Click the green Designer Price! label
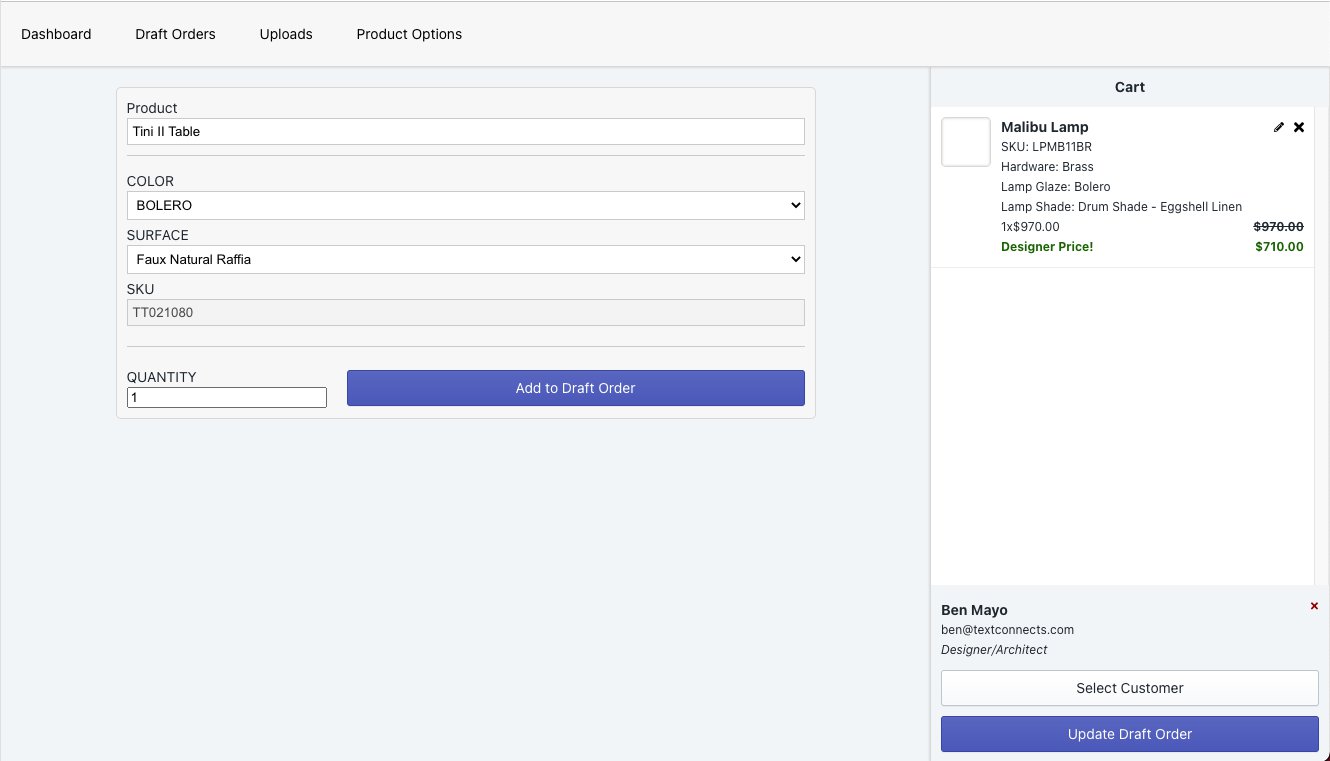1330x761 pixels. click(x=1046, y=247)
